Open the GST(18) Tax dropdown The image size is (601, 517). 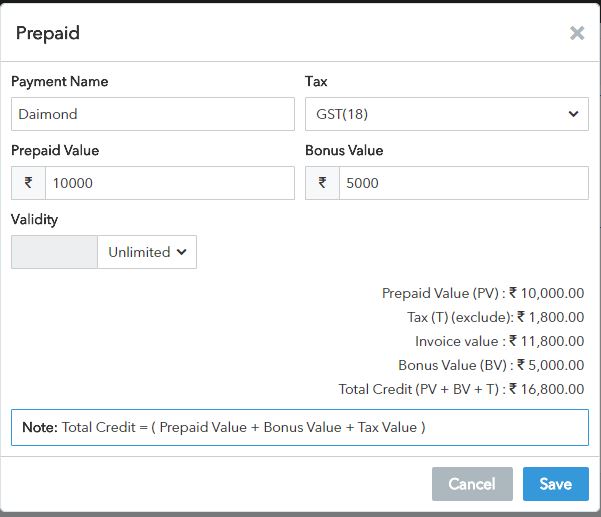(447, 114)
